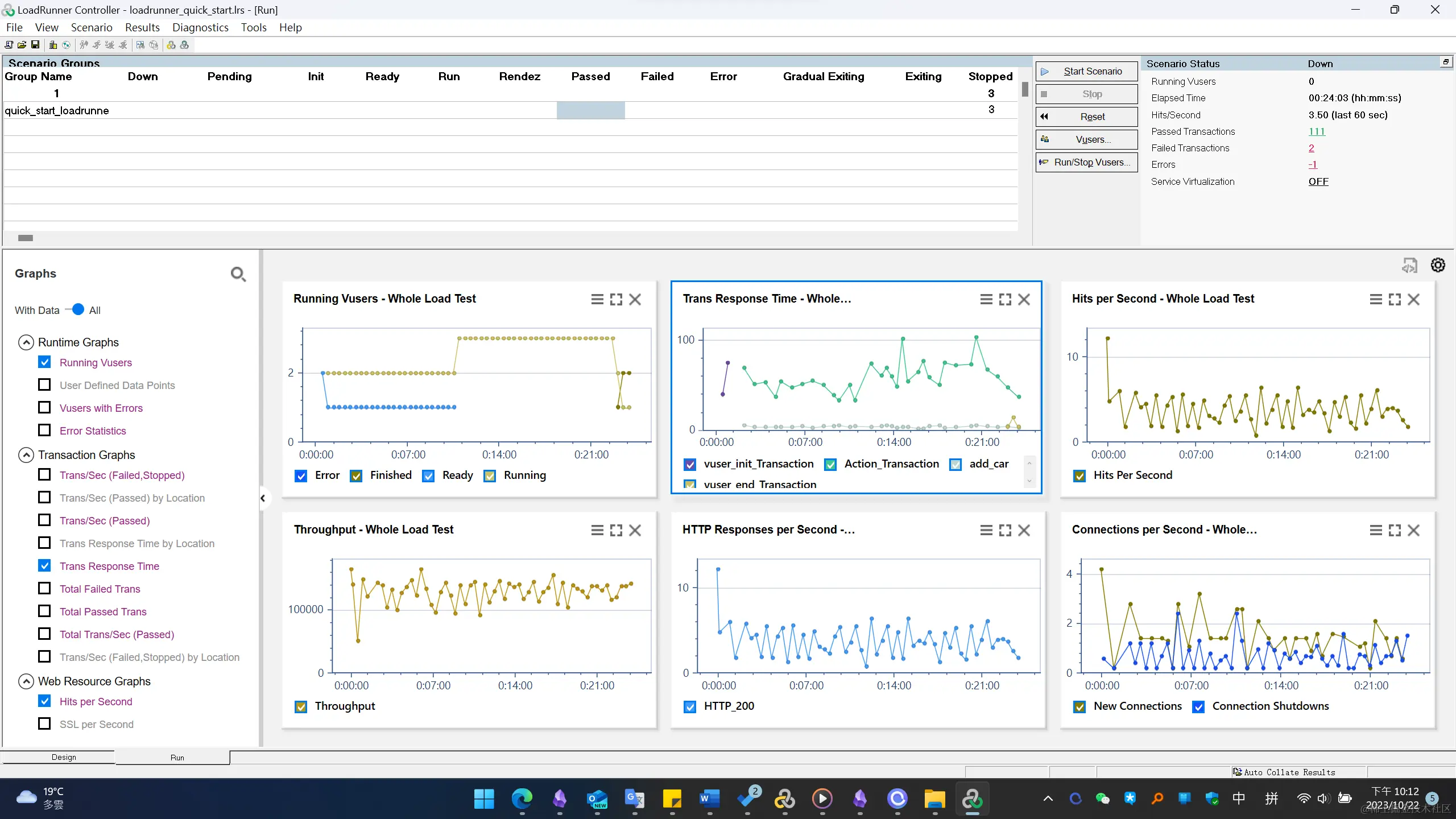1456x819 pixels.
Task: Click the Service Virtualization OFF link
Action: (x=1318, y=181)
